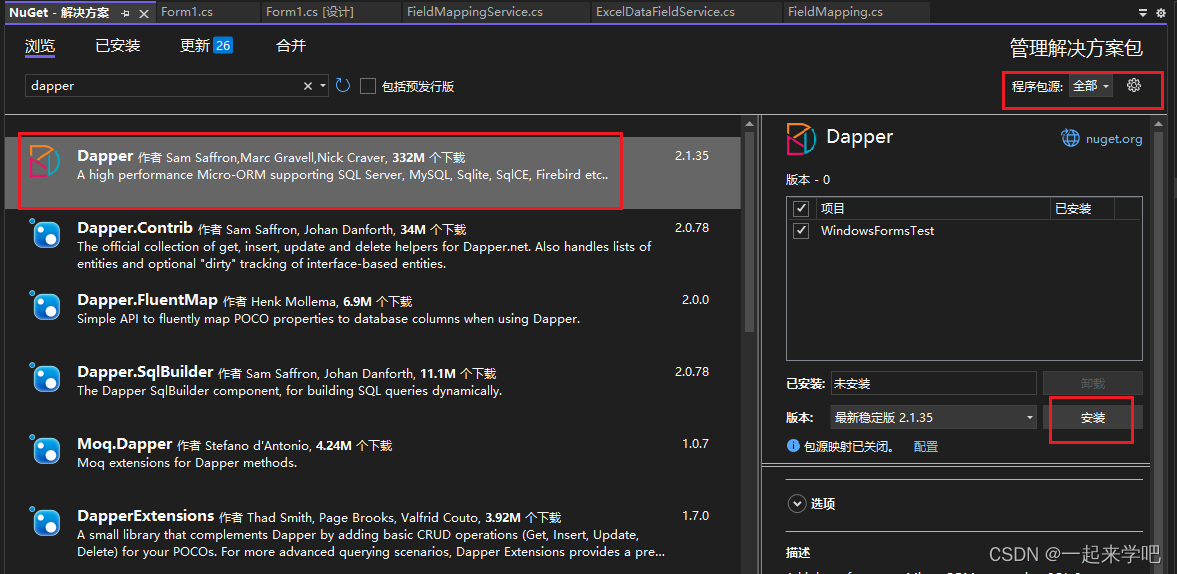Image resolution: width=1177 pixels, height=574 pixels.
Task: Click version 2.0.78 of Dapper.Contrib
Action: (692, 227)
